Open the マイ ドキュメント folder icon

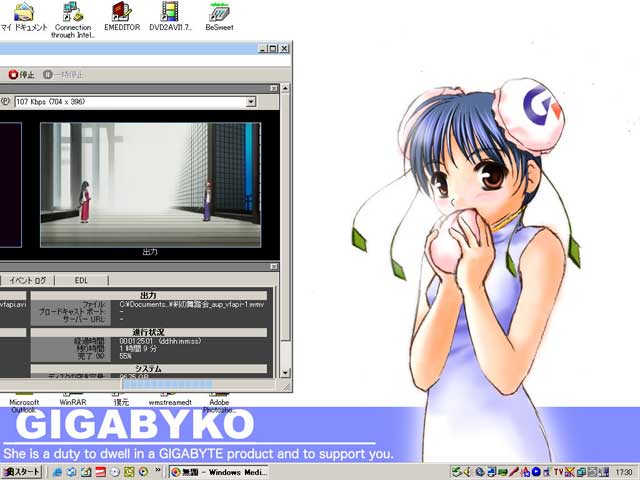[x=23, y=13]
